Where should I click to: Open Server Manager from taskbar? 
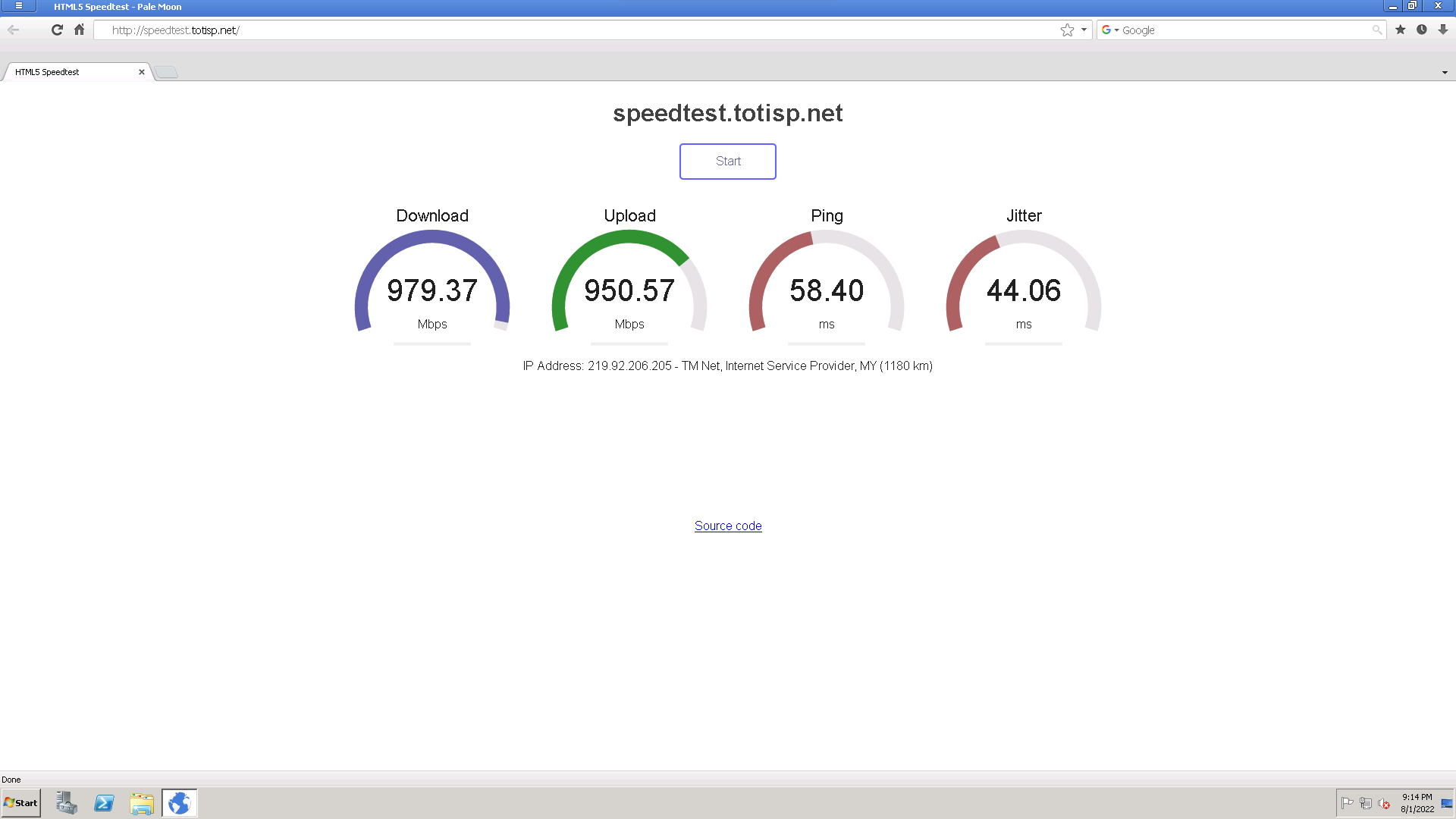tap(67, 803)
